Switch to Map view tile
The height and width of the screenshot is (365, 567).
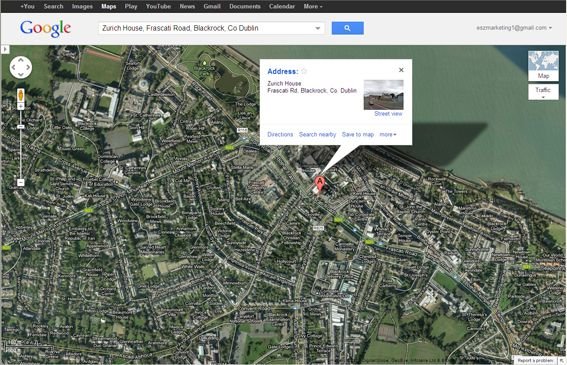tap(543, 65)
